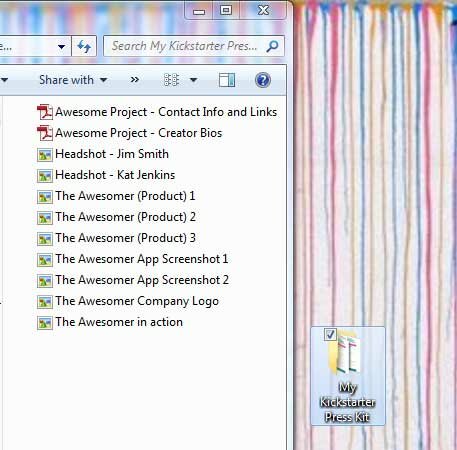
Task: Select file The Awesomer App Screenshot 2
Action: [x=133, y=280]
